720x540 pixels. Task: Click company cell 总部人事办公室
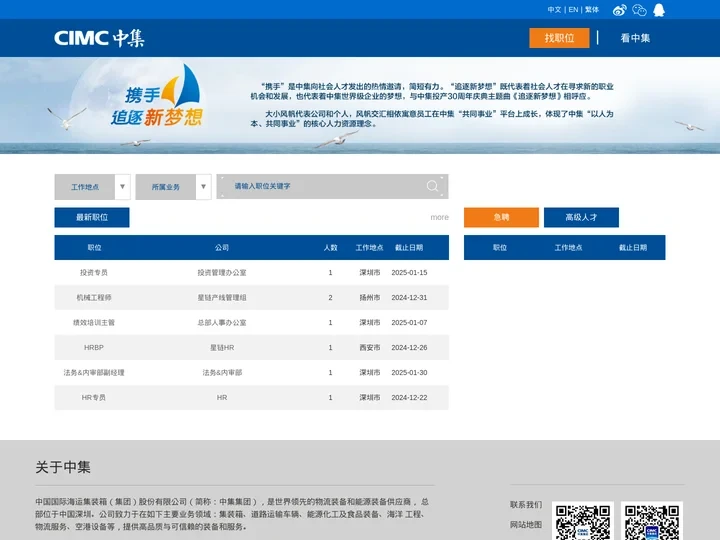[222, 322]
